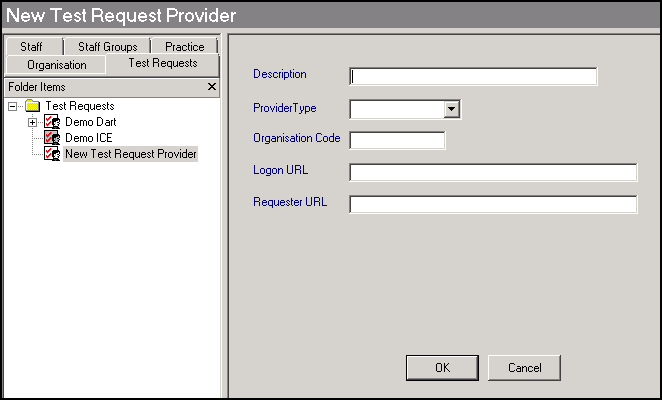This screenshot has height=400, width=662.
Task: Click the Requester URL field
Action: 493,205
